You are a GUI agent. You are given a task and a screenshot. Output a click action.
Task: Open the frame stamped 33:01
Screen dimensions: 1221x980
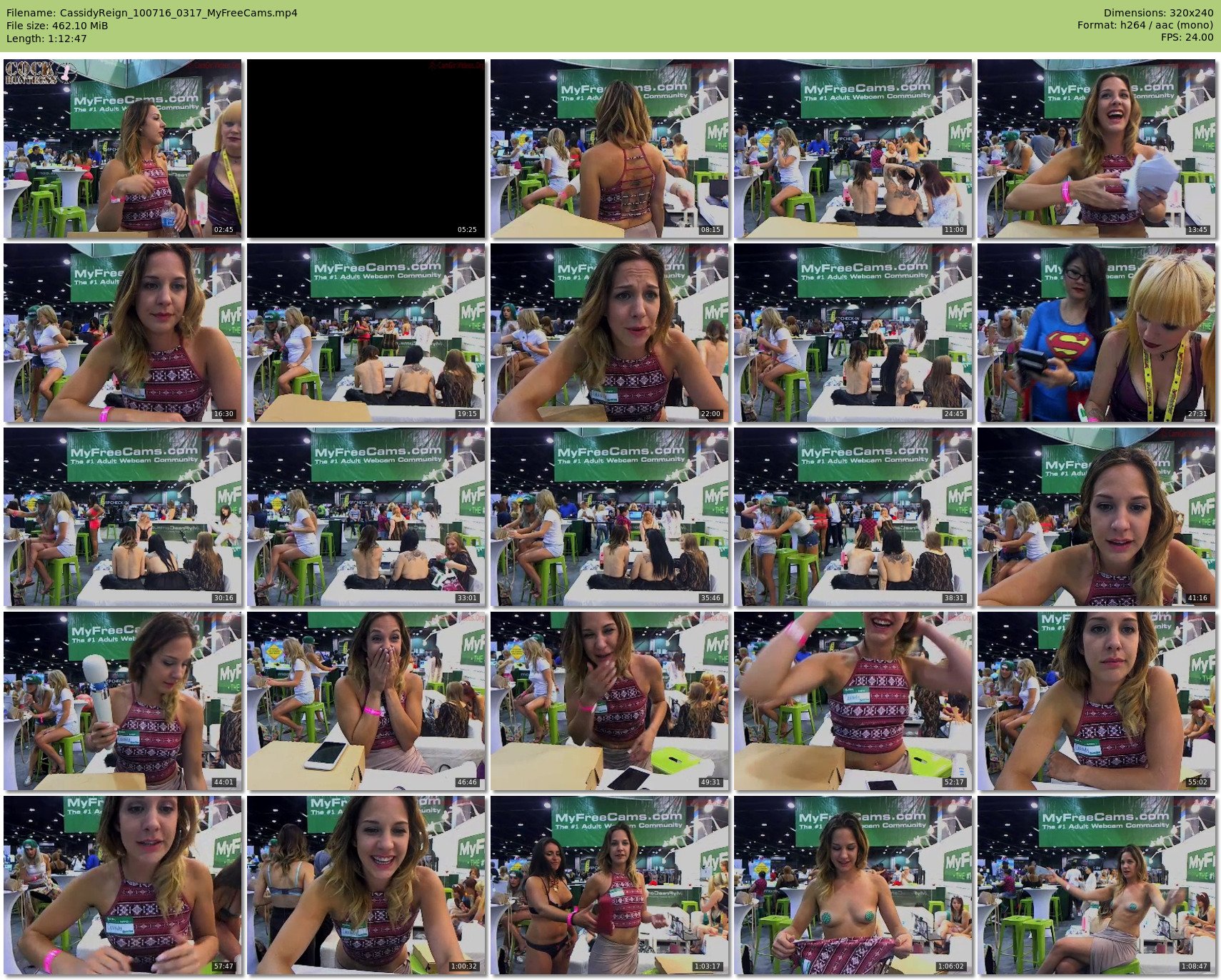coord(366,517)
